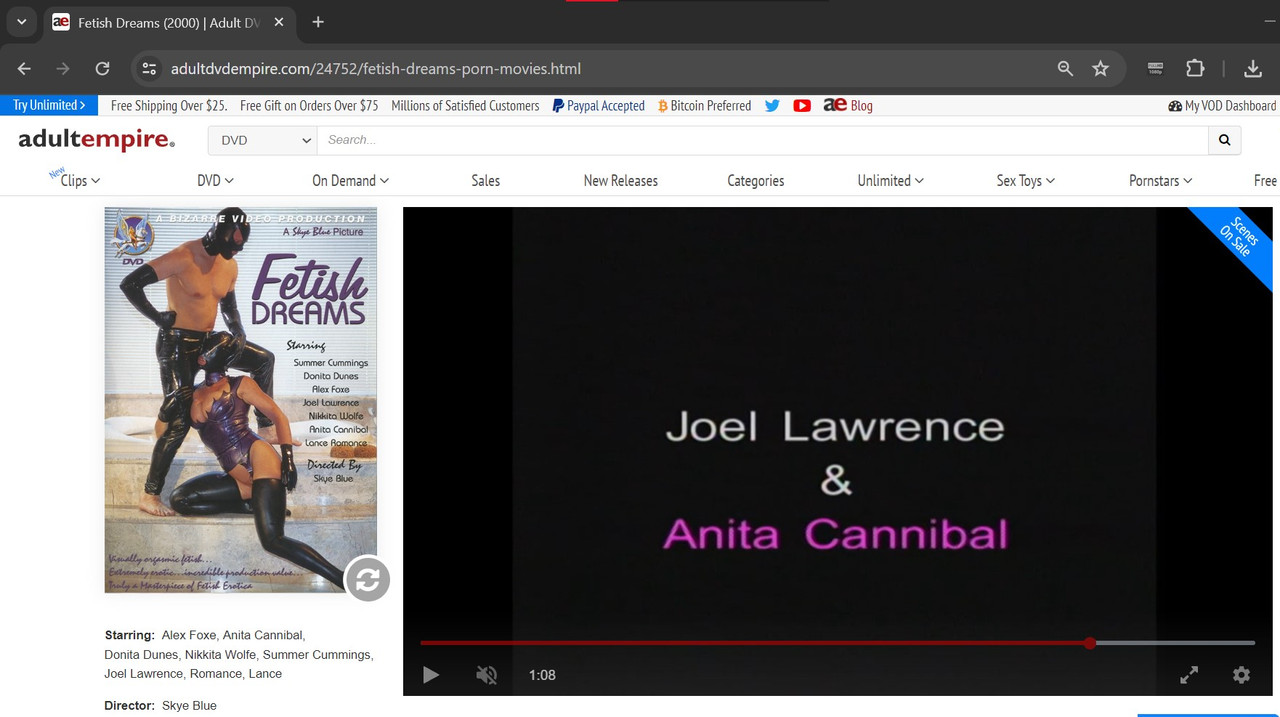Expand the Clips menu
Viewport: 1280px width, 717px height.
coord(80,181)
